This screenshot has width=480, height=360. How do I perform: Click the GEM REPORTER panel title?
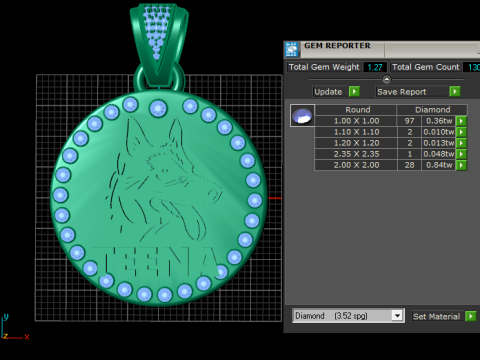coord(337,46)
